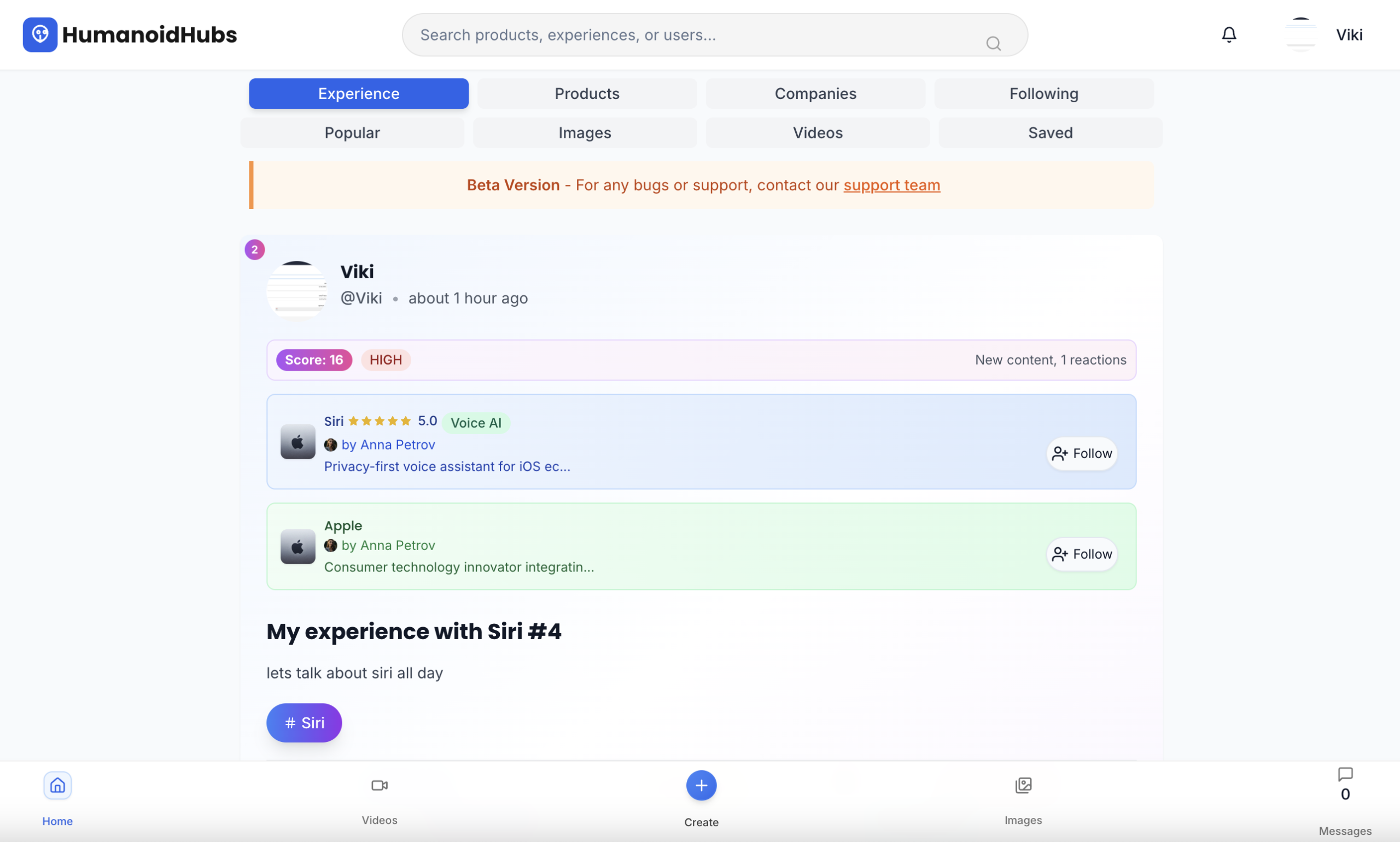Switch to the Experience tab
Screen dimensions: 1400x842
(359, 93)
